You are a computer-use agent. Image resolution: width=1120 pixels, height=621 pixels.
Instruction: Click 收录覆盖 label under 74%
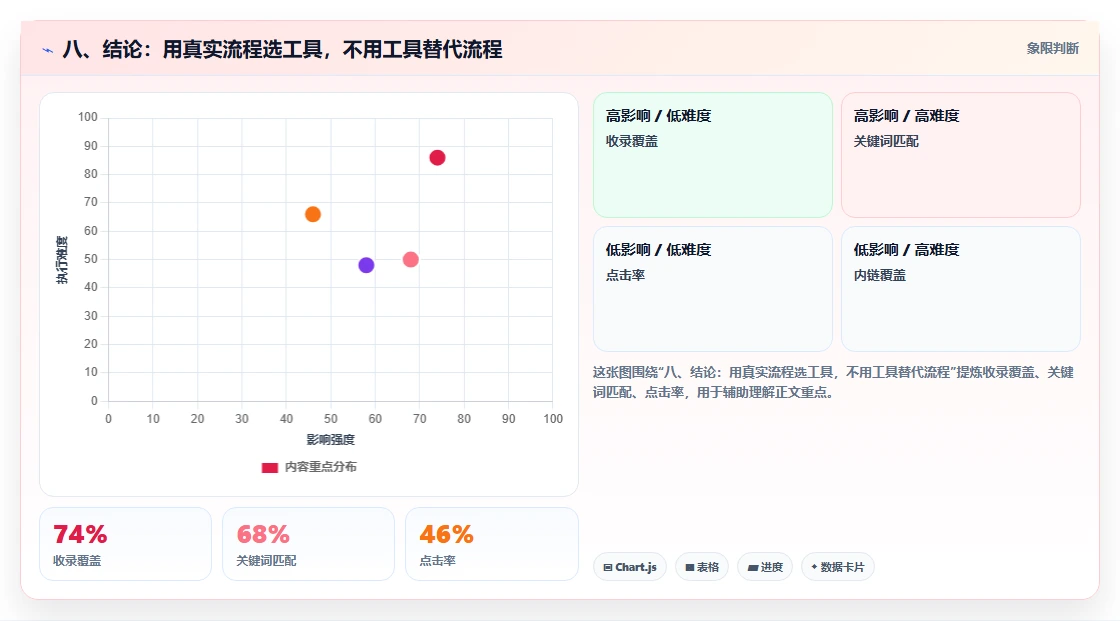[x=77, y=561]
